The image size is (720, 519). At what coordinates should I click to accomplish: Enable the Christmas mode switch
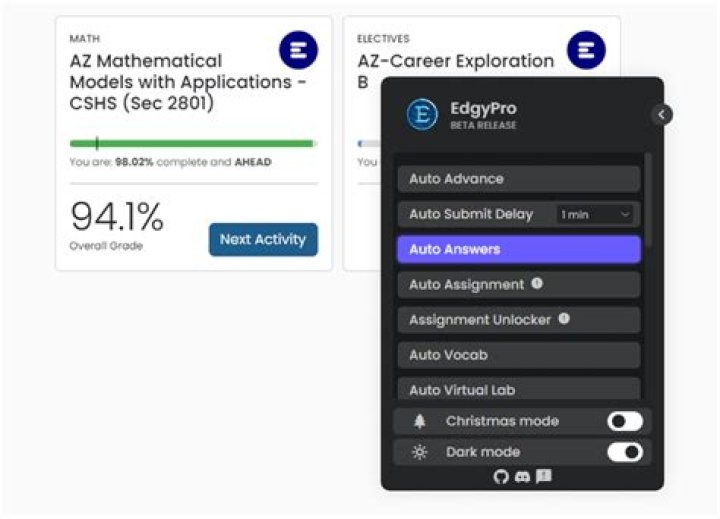coord(625,421)
